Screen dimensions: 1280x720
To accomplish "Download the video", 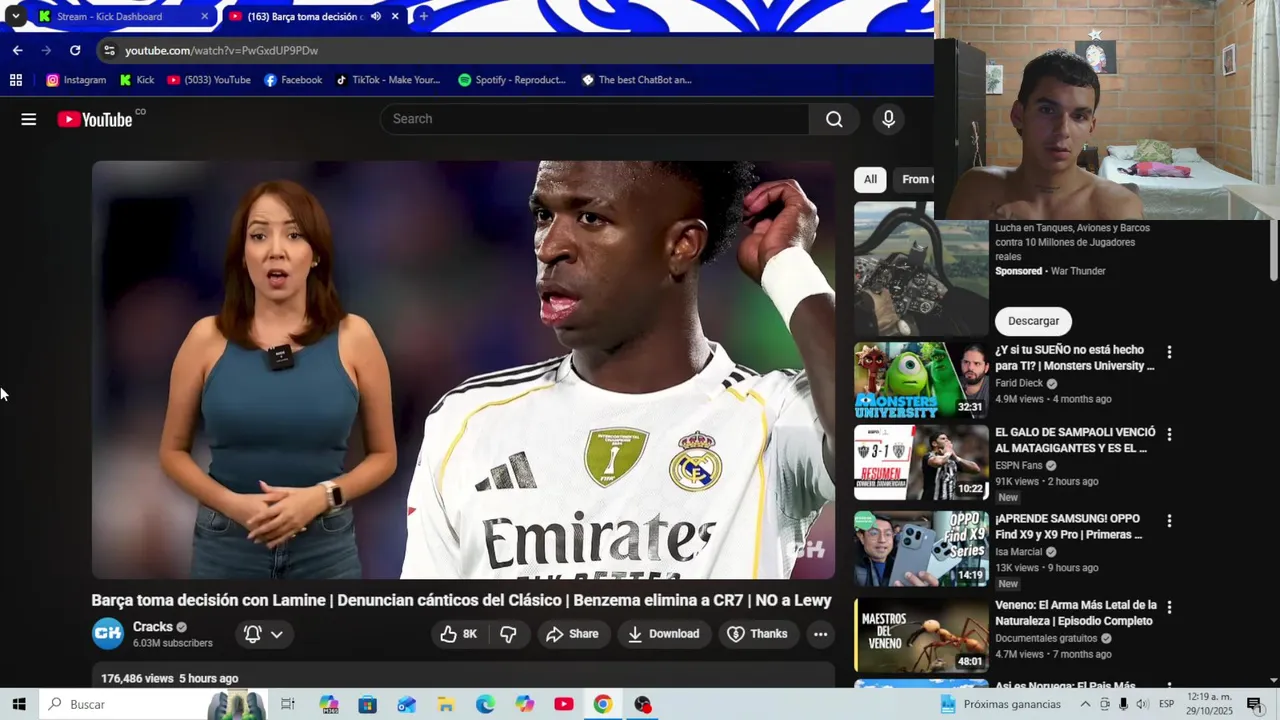I will 663,634.
